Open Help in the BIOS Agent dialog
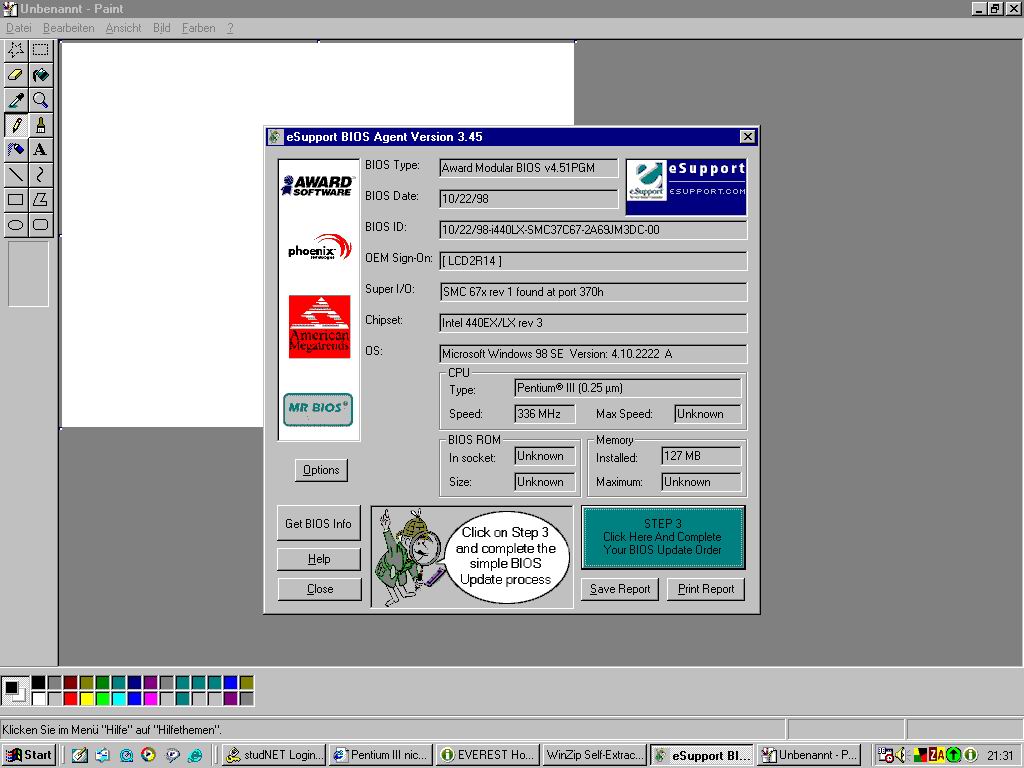Viewport: 1024px width, 768px height. tap(319, 559)
